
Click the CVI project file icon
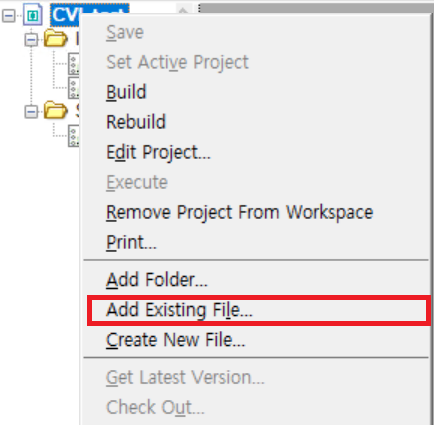tap(33, 15)
